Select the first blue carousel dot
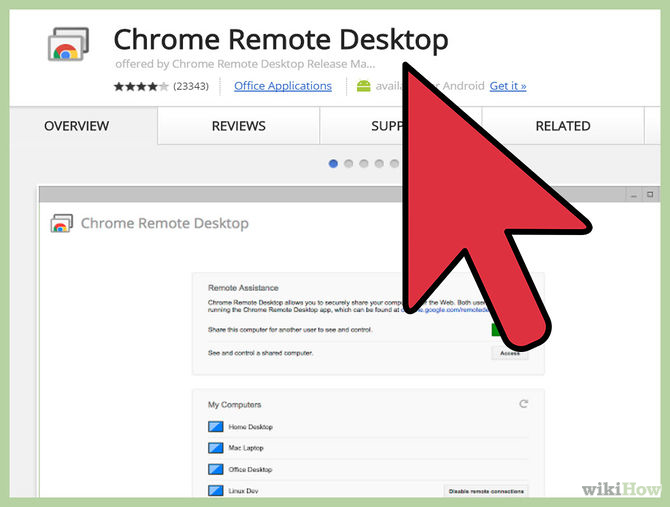Viewport: 670px width, 507px height. click(x=334, y=164)
